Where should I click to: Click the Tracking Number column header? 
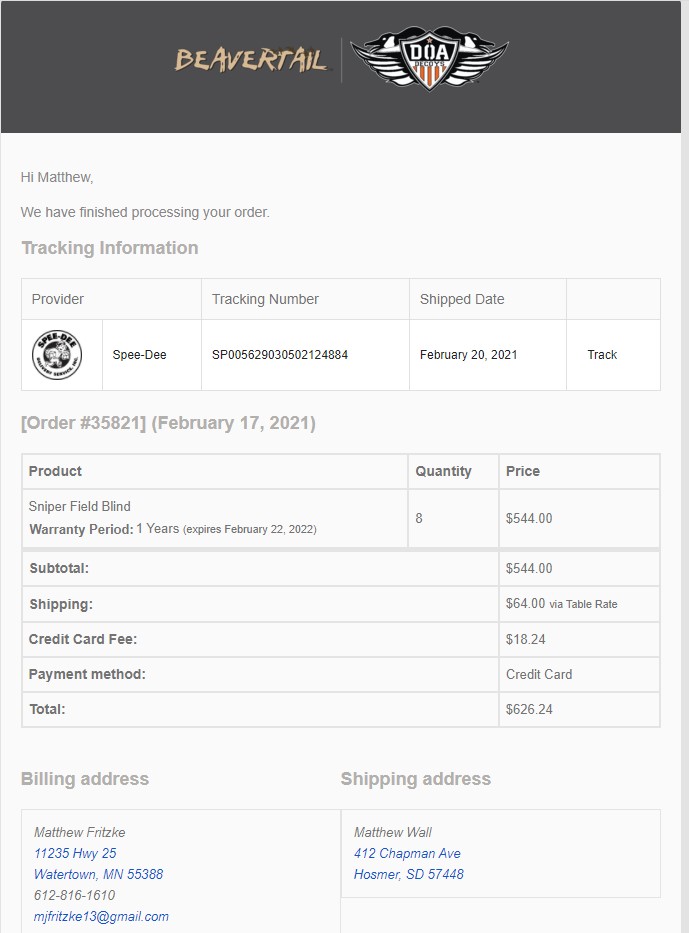(265, 299)
